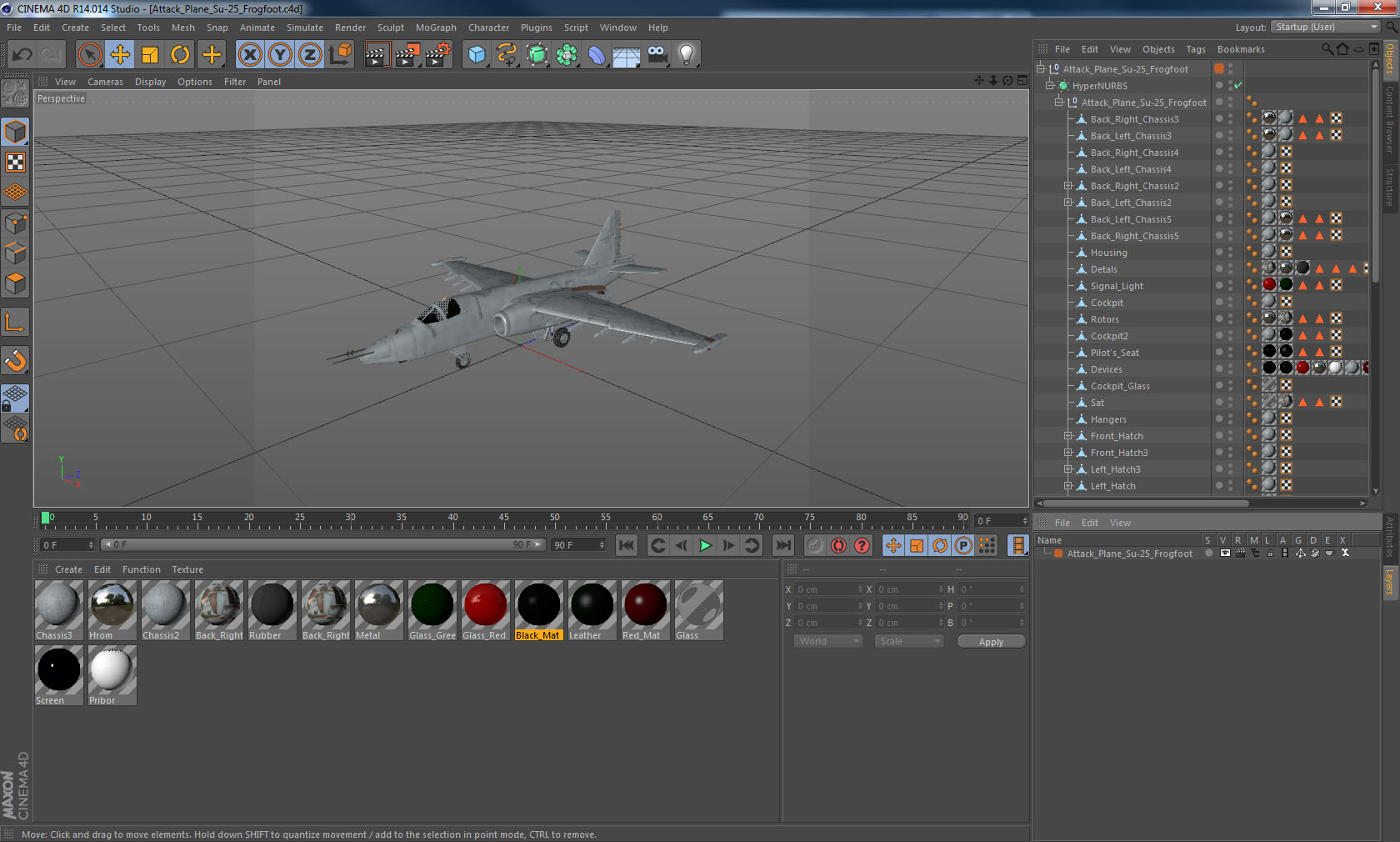Activate the Rotate tool
1400x842 pixels.
[x=180, y=55]
